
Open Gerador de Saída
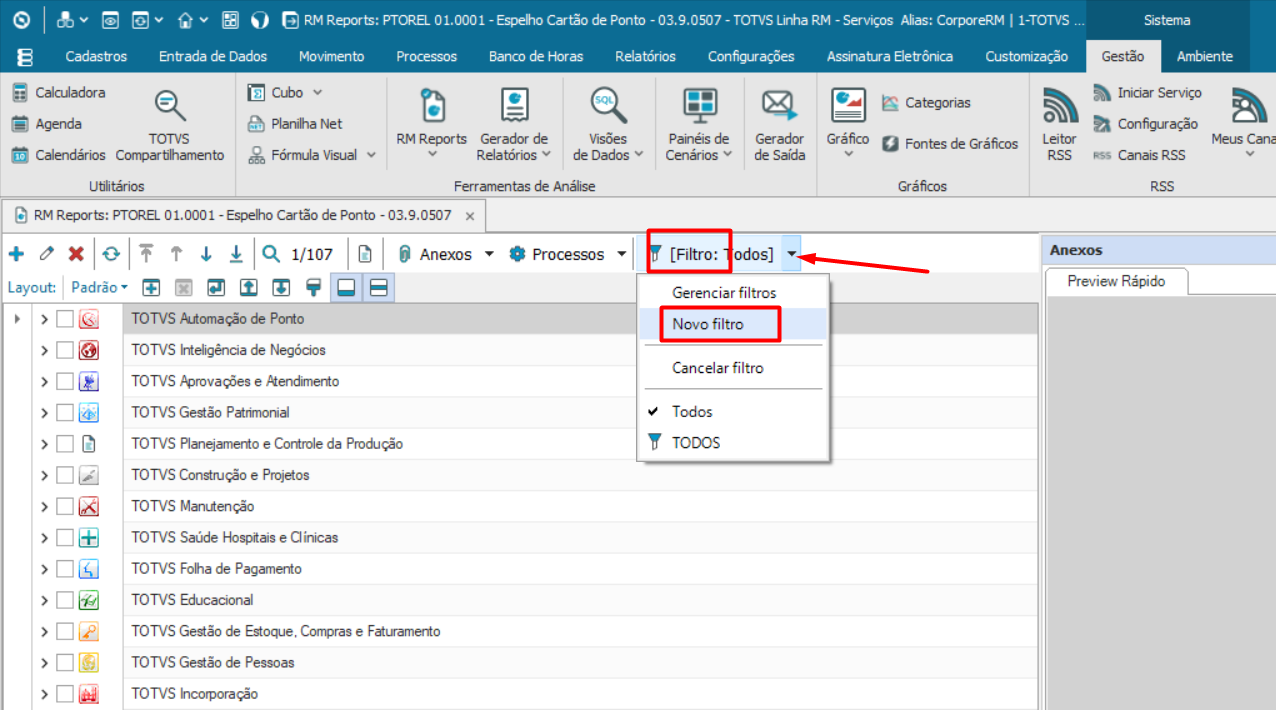[779, 124]
